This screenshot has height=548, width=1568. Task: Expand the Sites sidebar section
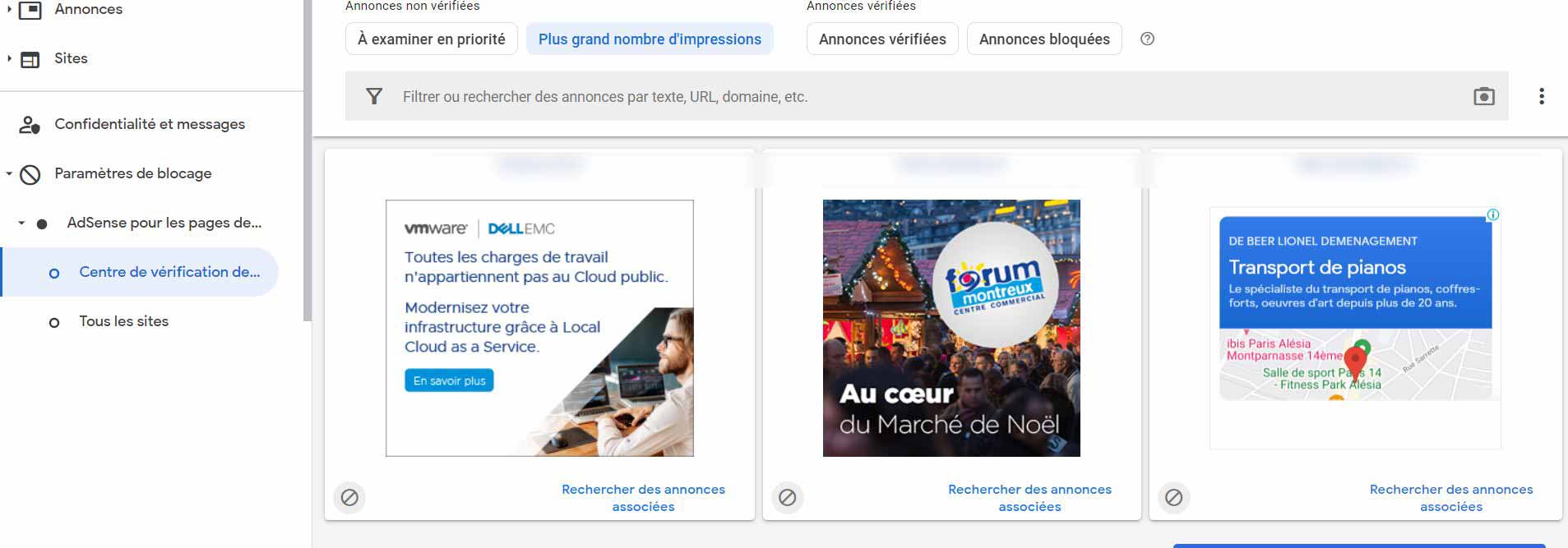(x=9, y=58)
